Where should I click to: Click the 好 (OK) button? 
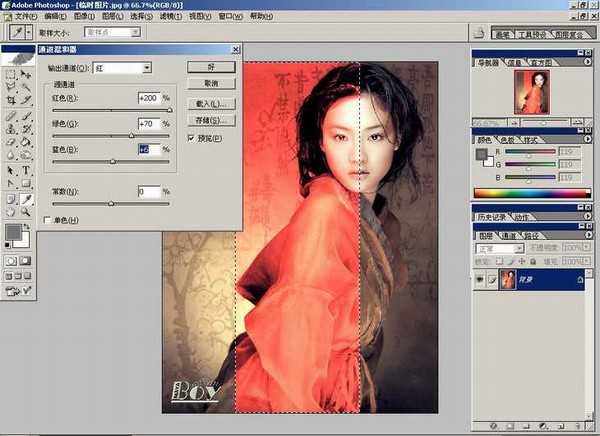tap(209, 68)
